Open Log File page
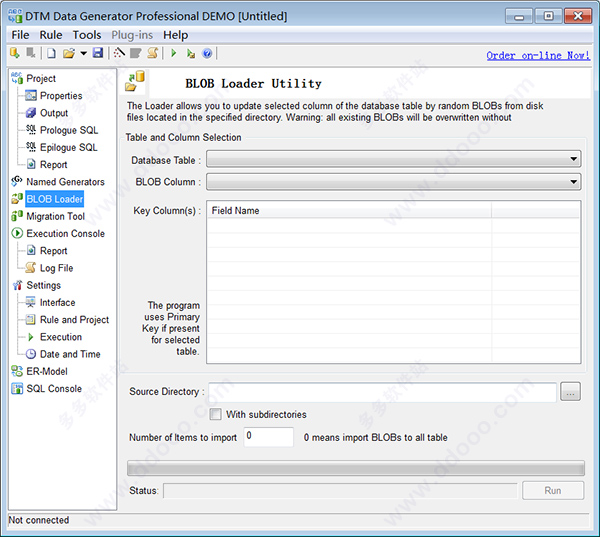This screenshot has width=600, height=537. click(x=57, y=268)
